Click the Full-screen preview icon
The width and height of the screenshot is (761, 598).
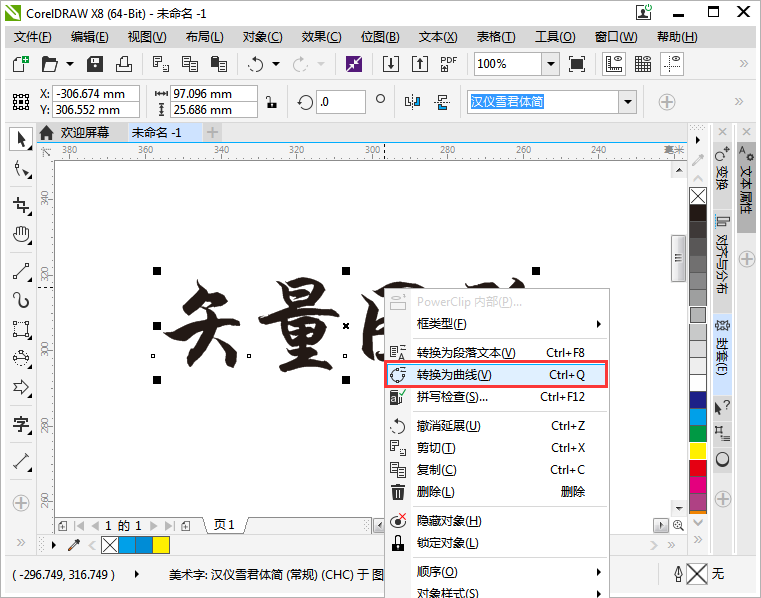[x=577, y=64]
